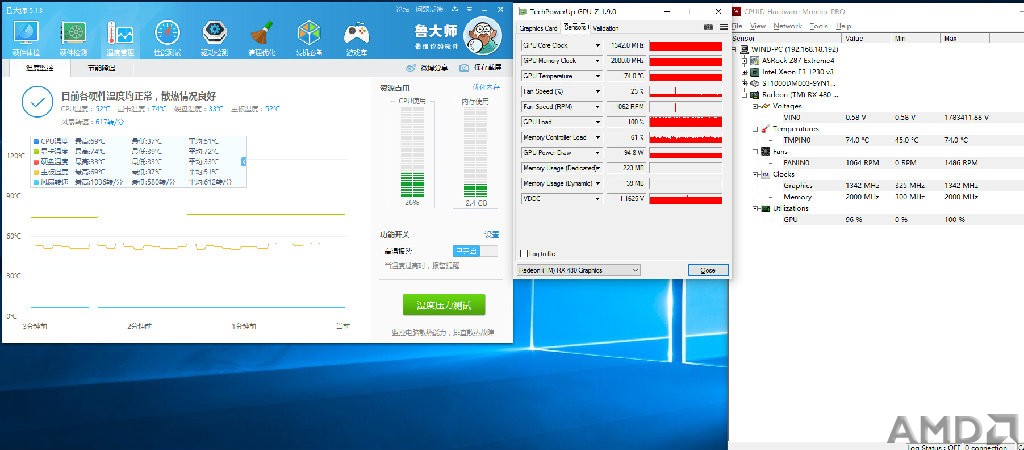1024x450 pixels.
Task: Open the cleanup optimization broom icon
Action: click(262, 33)
